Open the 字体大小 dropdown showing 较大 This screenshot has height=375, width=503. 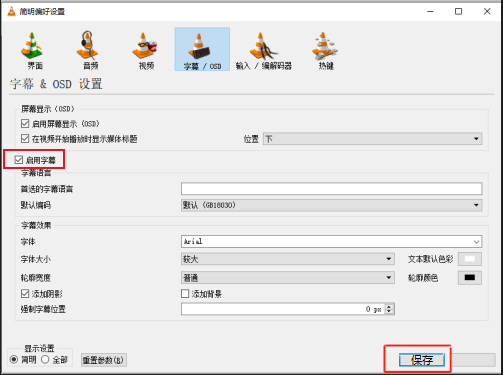pyautogui.click(x=288, y=259)
